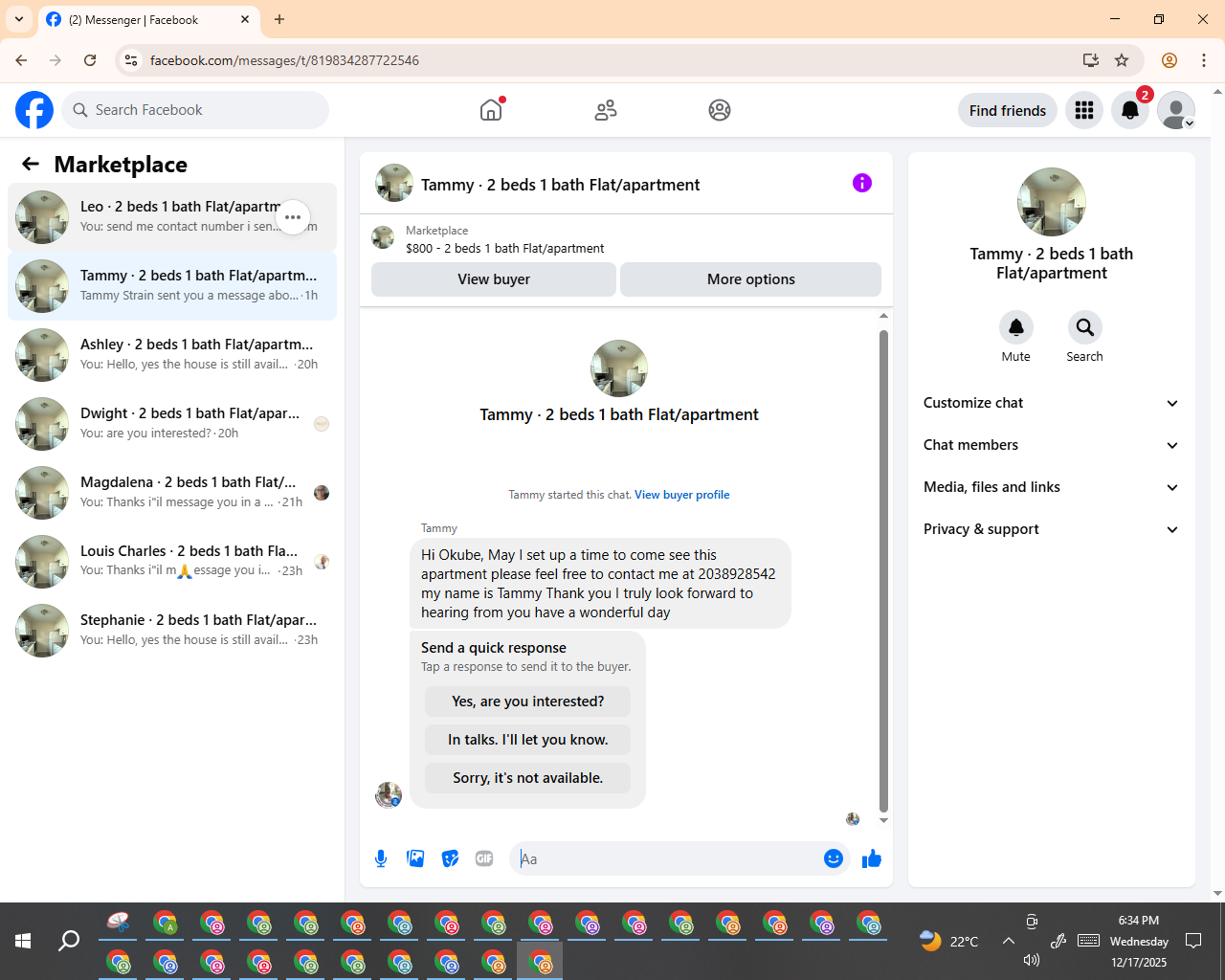1225x980 pixels.
Task: Open the nine-dot Menu grid
Action: (1084, 110)
